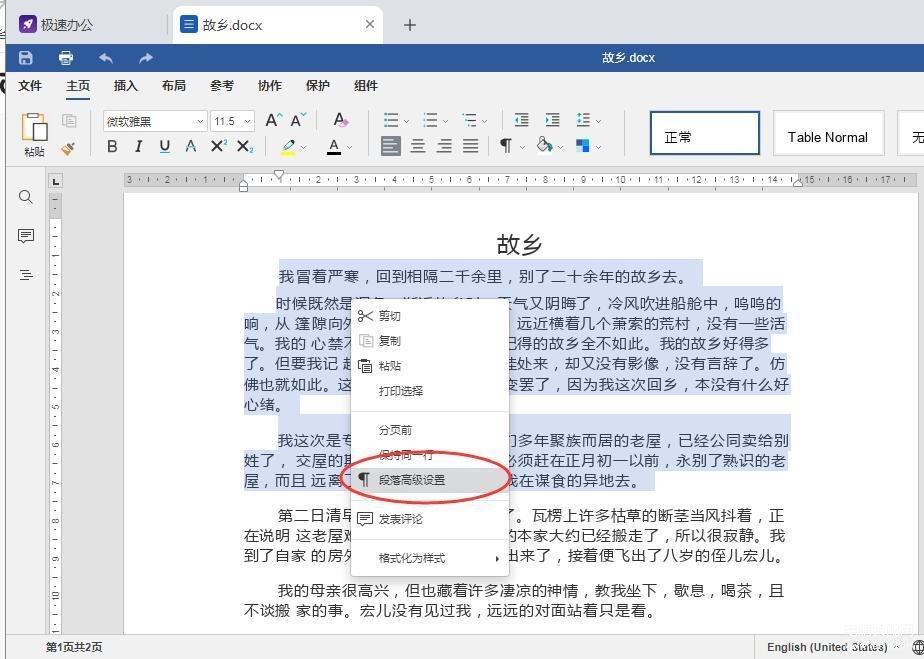
Task: Toggle italic formatting
Action: pyautogui.click(x=138, y=146)
